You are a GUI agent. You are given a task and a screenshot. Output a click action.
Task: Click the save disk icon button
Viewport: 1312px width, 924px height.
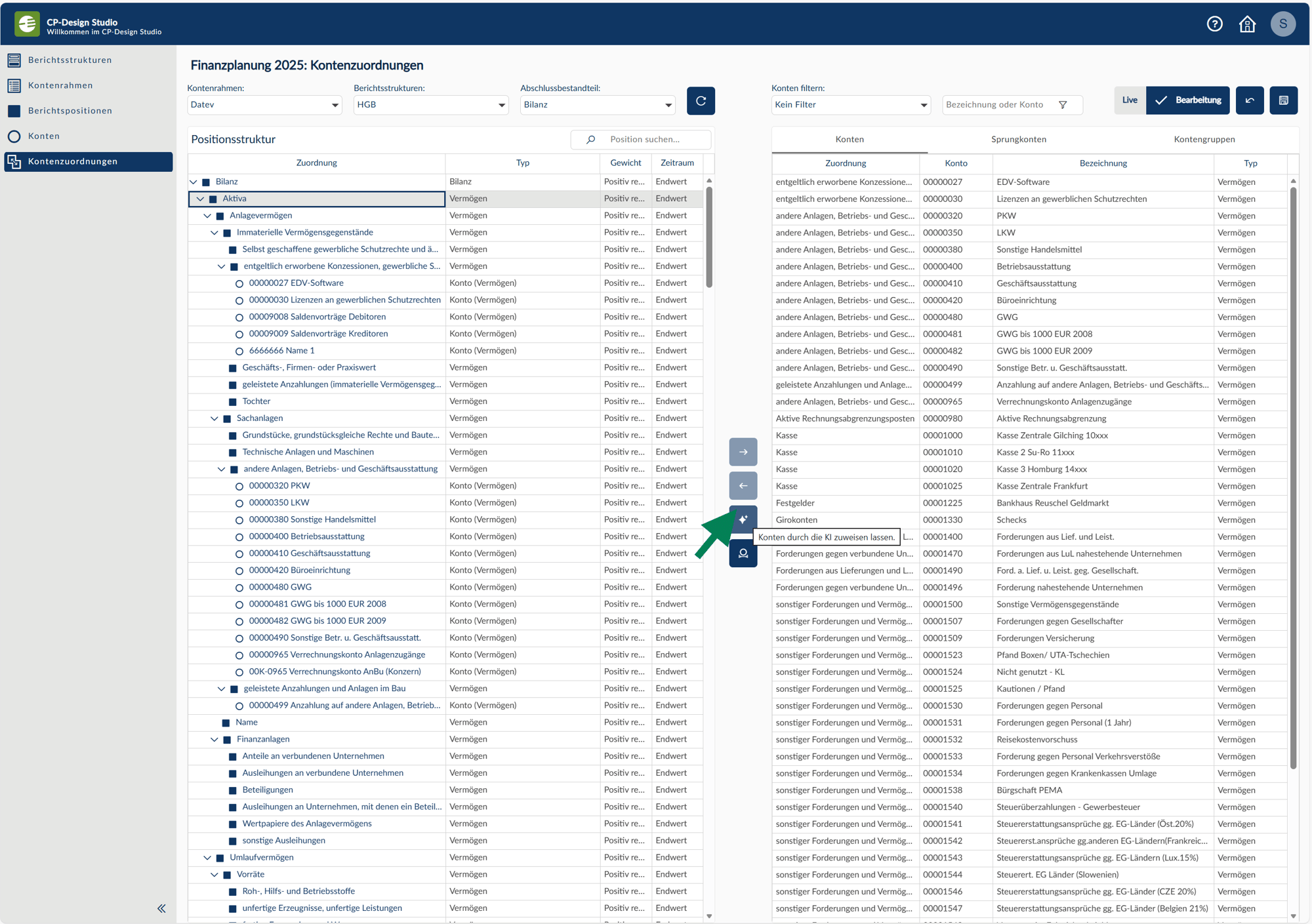point(1283,100)
